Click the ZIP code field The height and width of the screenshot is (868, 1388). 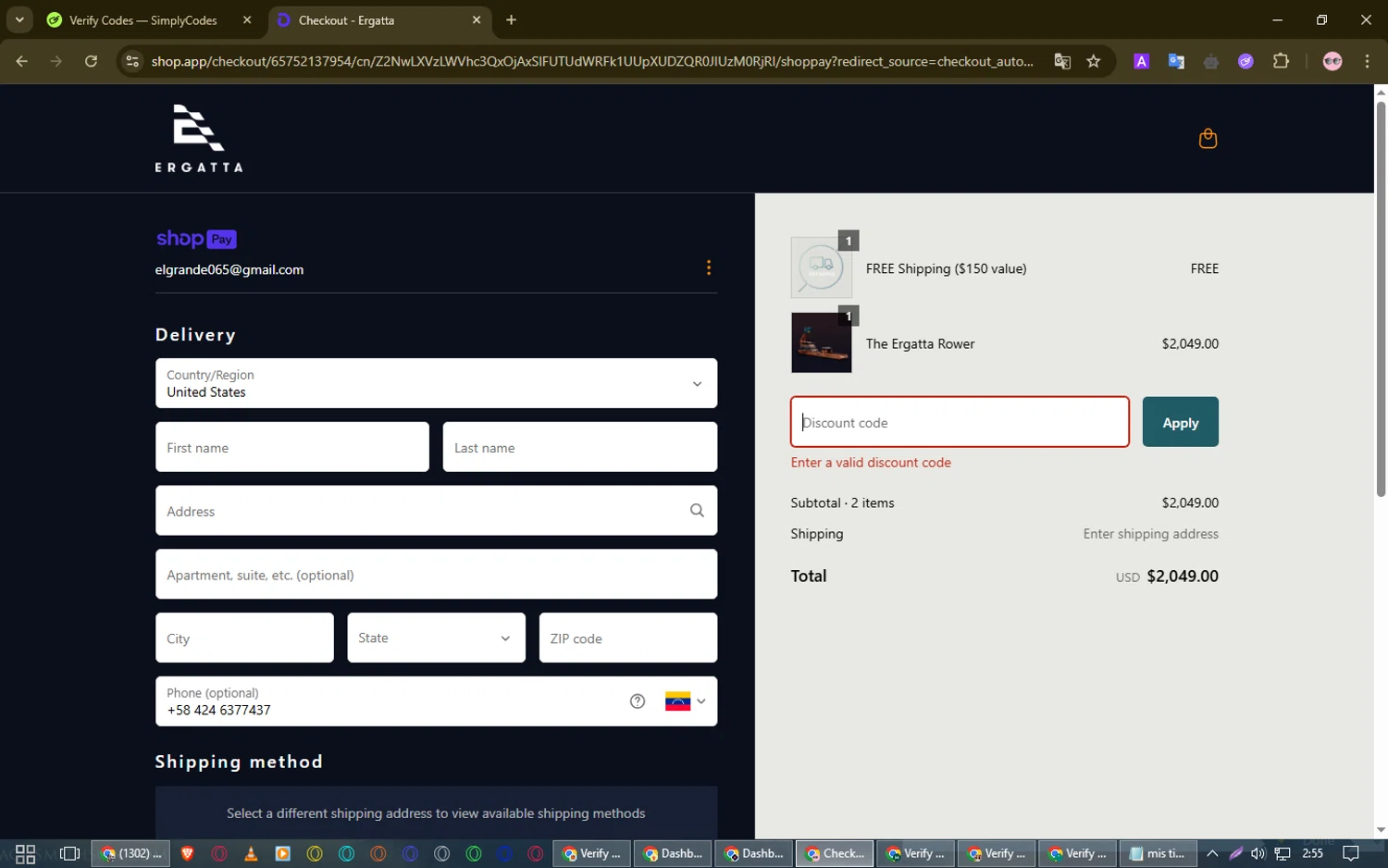pyautogui.click(x=628, y=638)
